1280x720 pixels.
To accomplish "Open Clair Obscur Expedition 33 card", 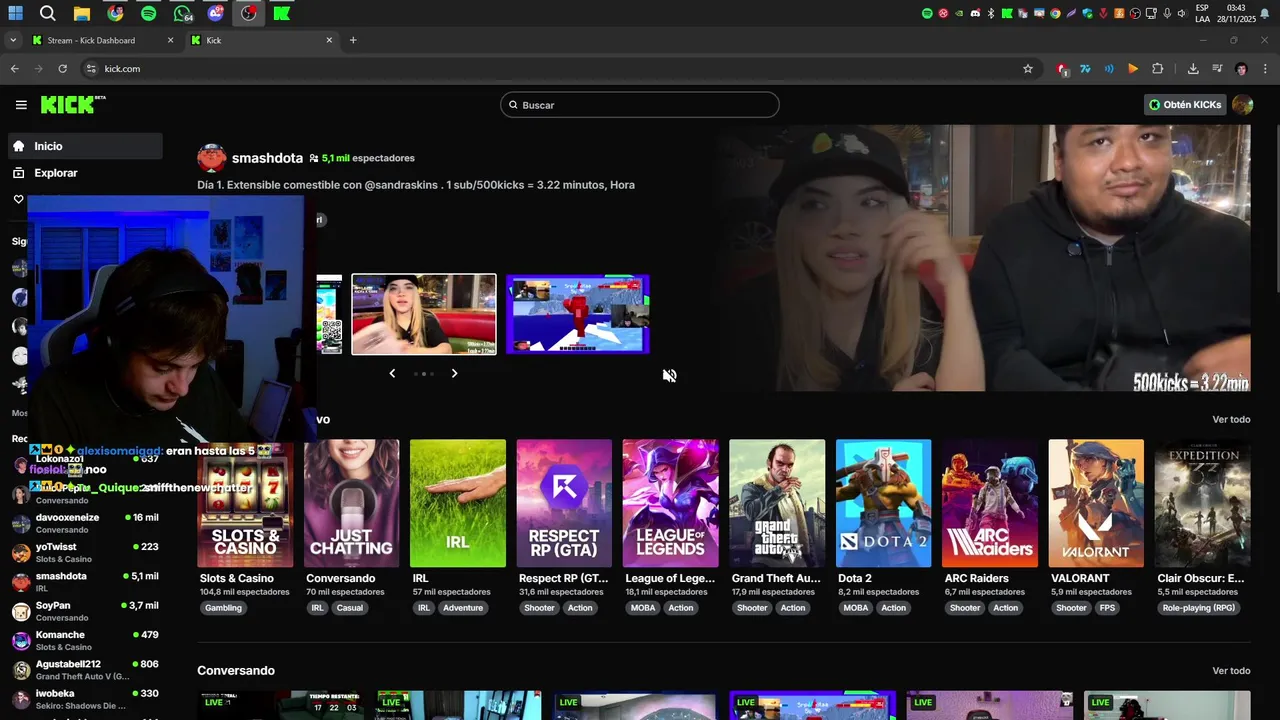I will click(1203, 503).
